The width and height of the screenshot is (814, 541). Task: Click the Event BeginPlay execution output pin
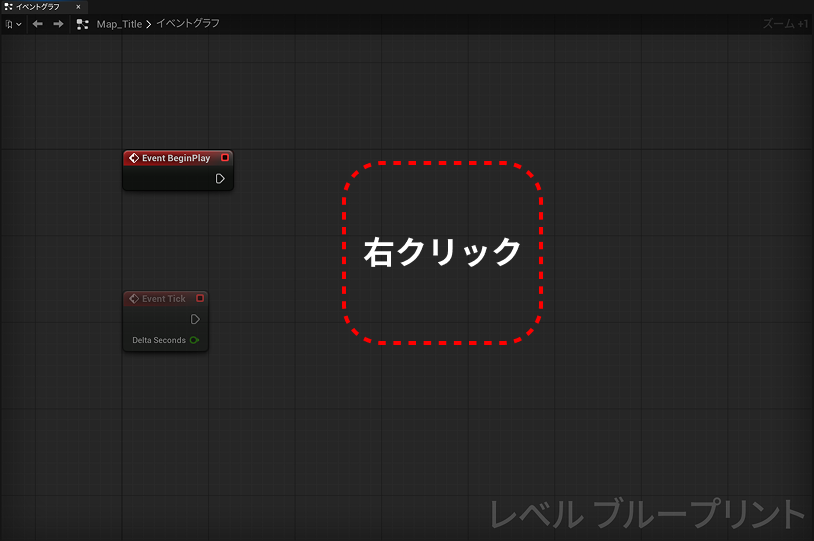(x=220, y=179)
